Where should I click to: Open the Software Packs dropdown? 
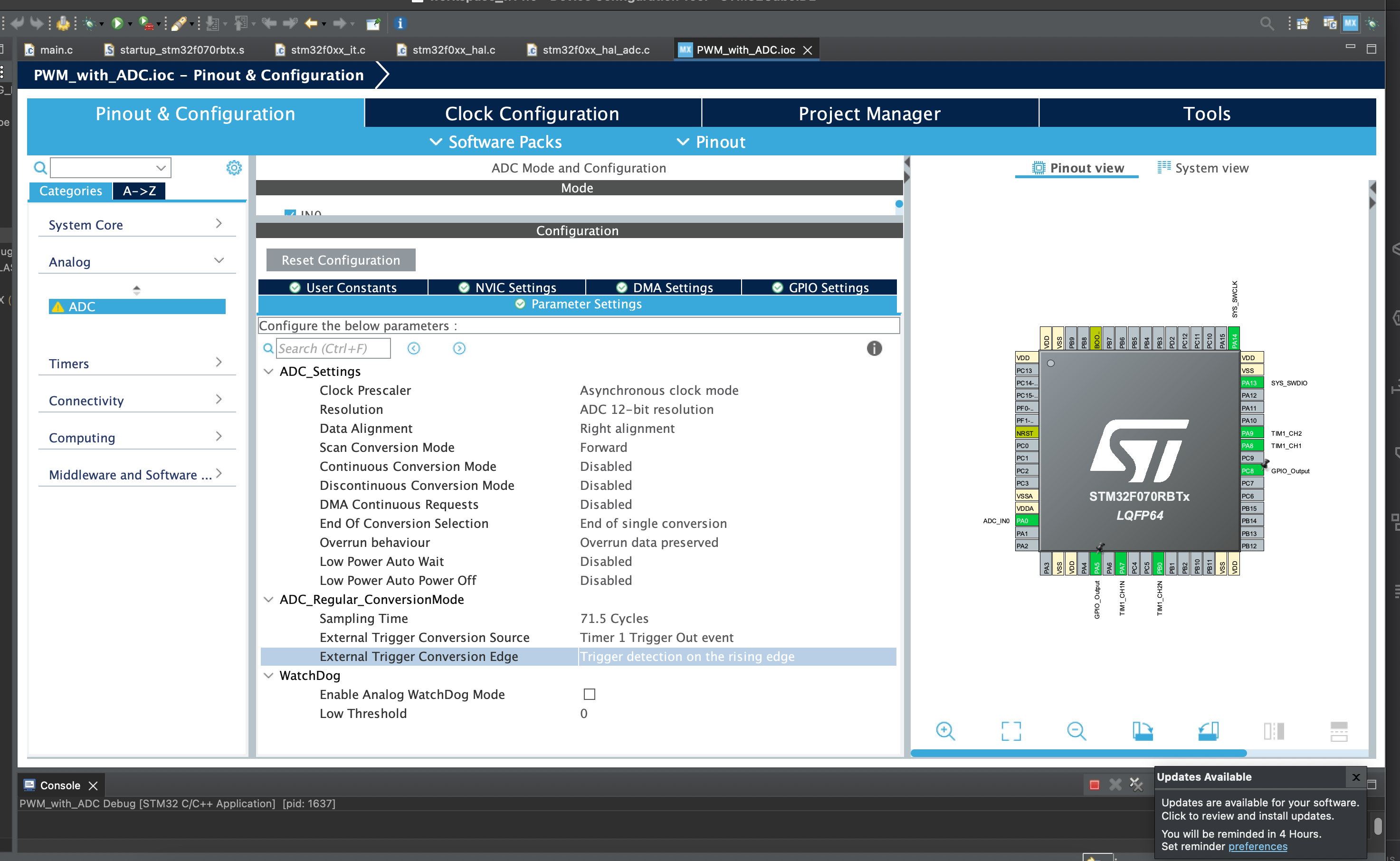point(495,142)
